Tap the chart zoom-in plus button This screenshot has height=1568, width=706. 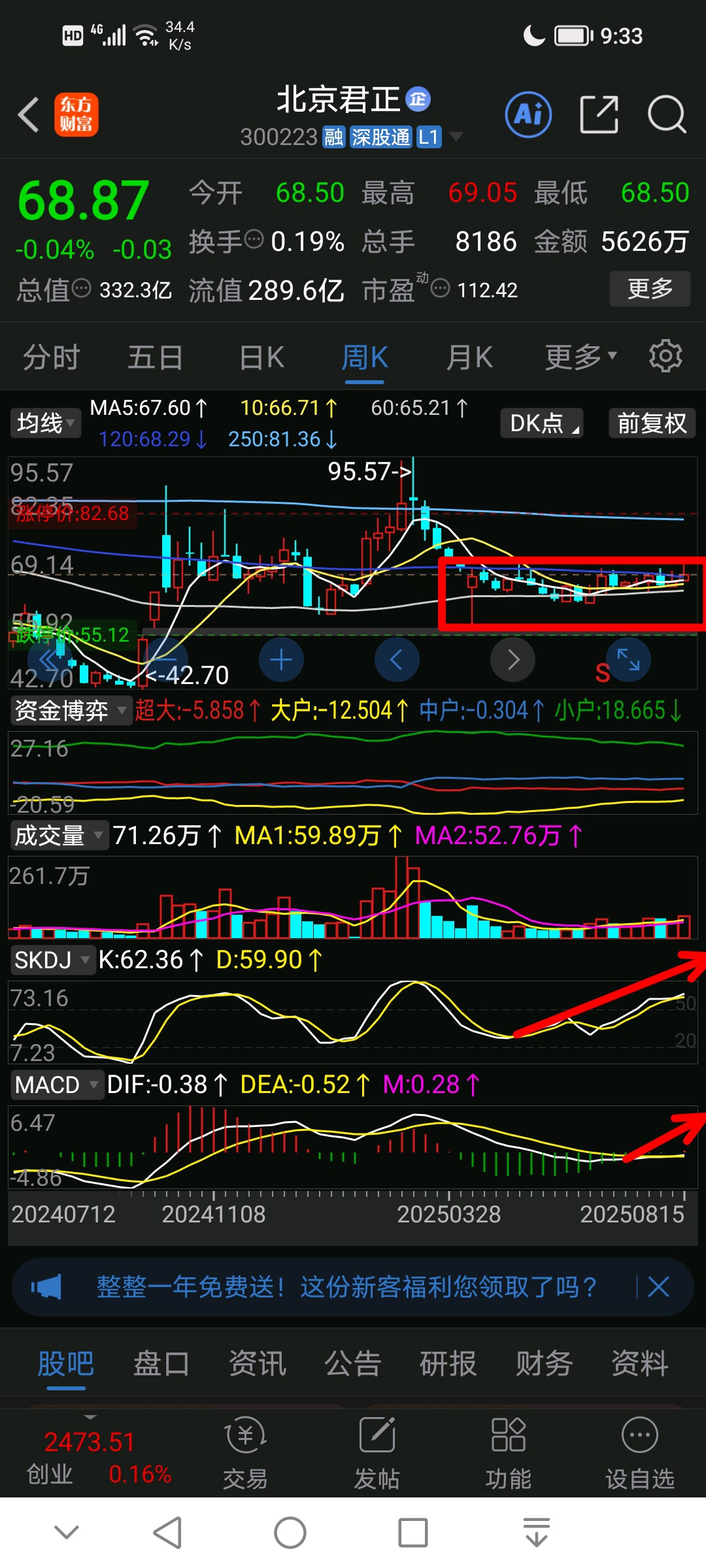coord(281,660)
